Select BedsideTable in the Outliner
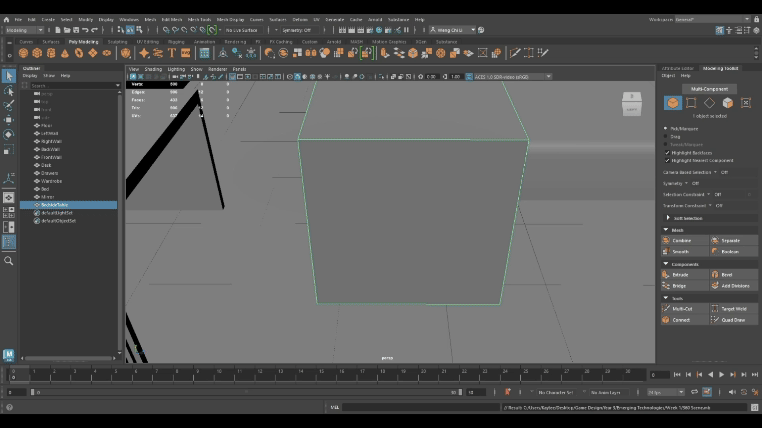This screenshot has width=762, height=428. click(54, 205)
